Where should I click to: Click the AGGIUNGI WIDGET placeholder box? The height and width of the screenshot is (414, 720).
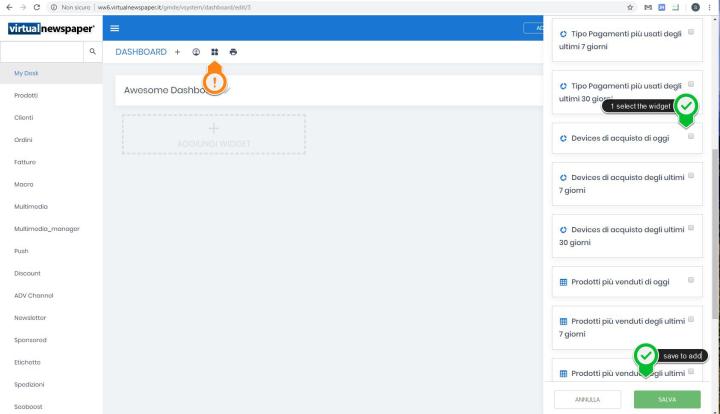point(214,134)
